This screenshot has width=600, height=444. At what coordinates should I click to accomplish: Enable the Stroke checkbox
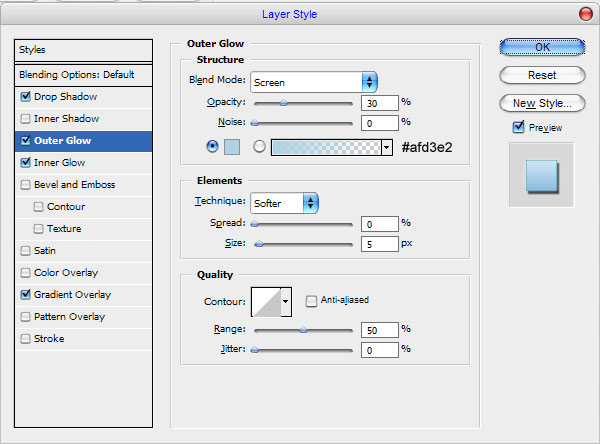coord(26,339)
